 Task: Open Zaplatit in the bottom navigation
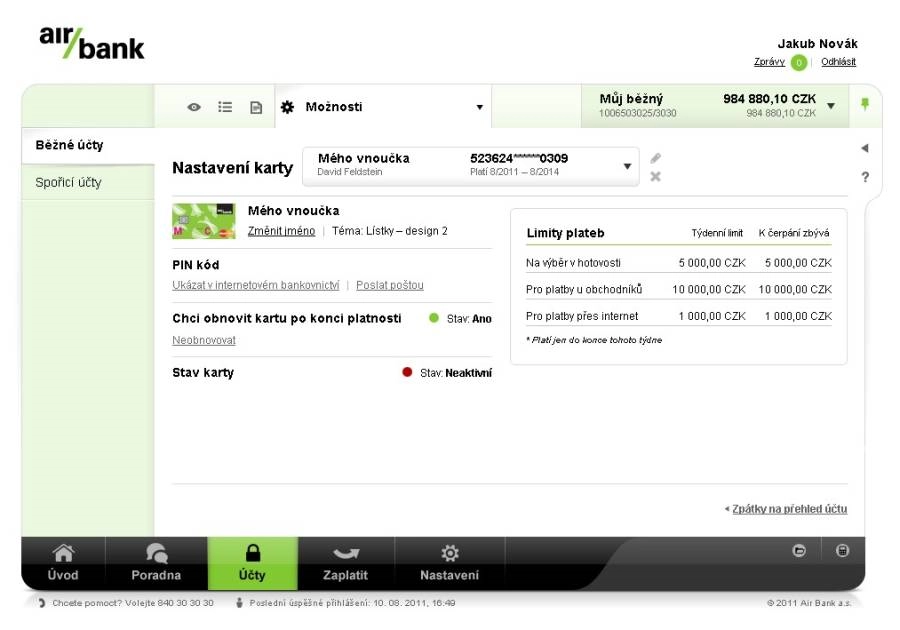344,563
